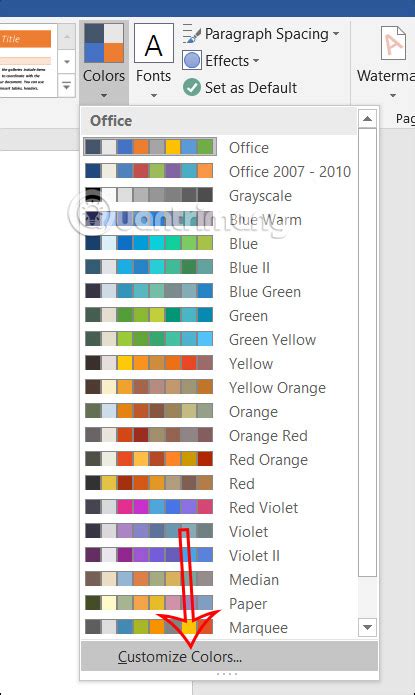
Task: Click the color list scroll-down arrow
Action: pyautogui.click(x=367, y=627)
